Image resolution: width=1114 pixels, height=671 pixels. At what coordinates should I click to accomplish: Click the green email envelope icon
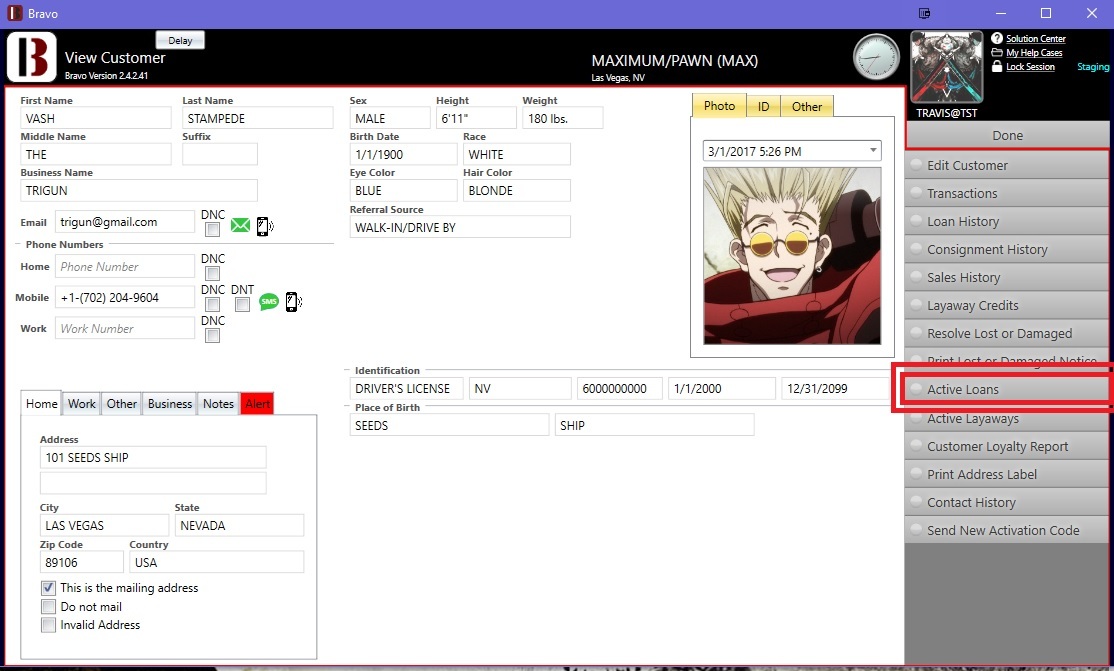coord(240,225)
